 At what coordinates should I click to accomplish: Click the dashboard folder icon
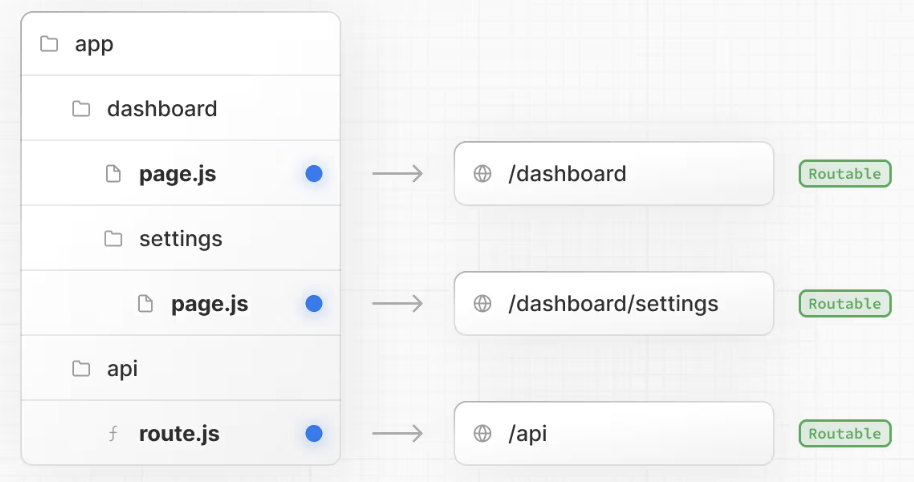pos(81,109)
